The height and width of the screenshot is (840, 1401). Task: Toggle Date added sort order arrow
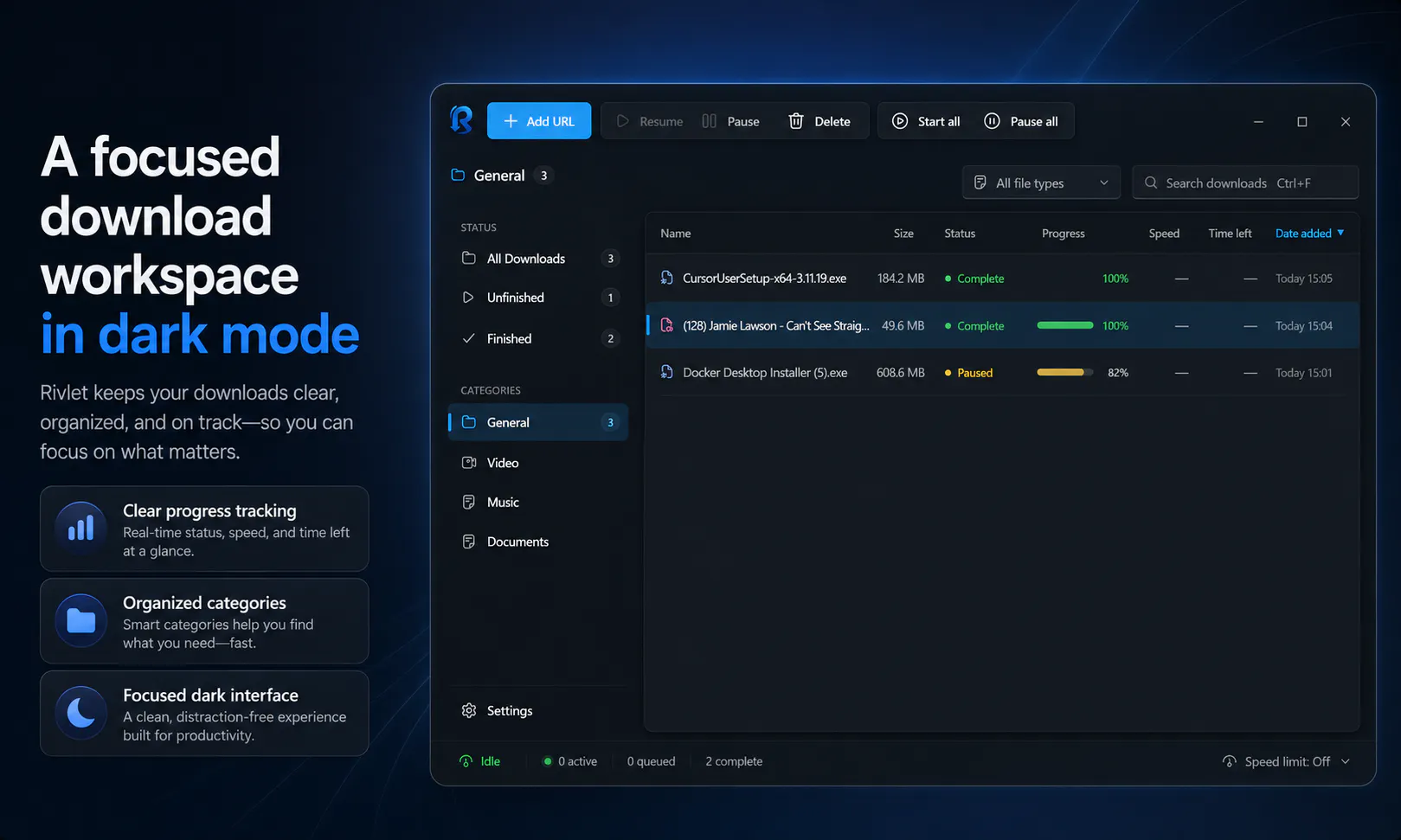pos(1340,233)
